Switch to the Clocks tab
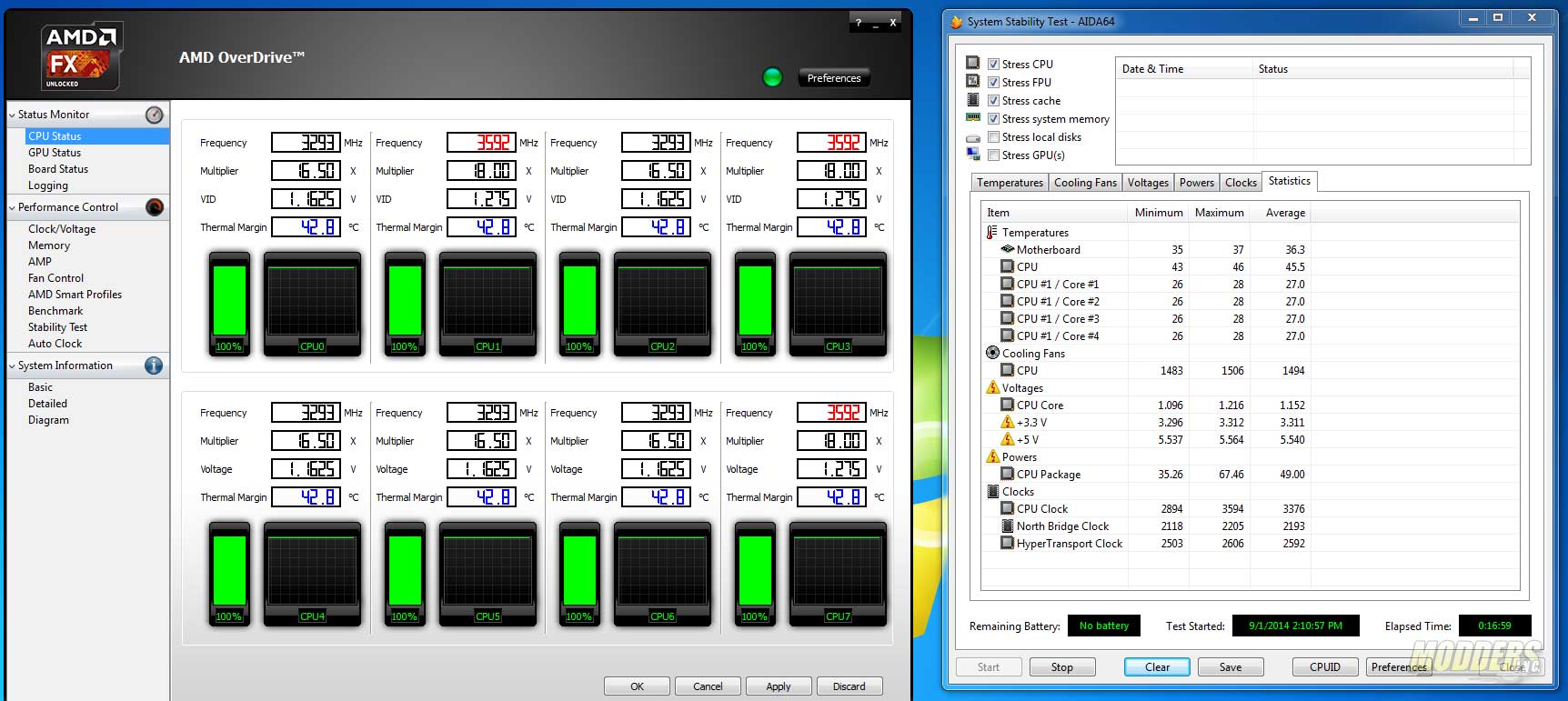 click(1241, 183)
